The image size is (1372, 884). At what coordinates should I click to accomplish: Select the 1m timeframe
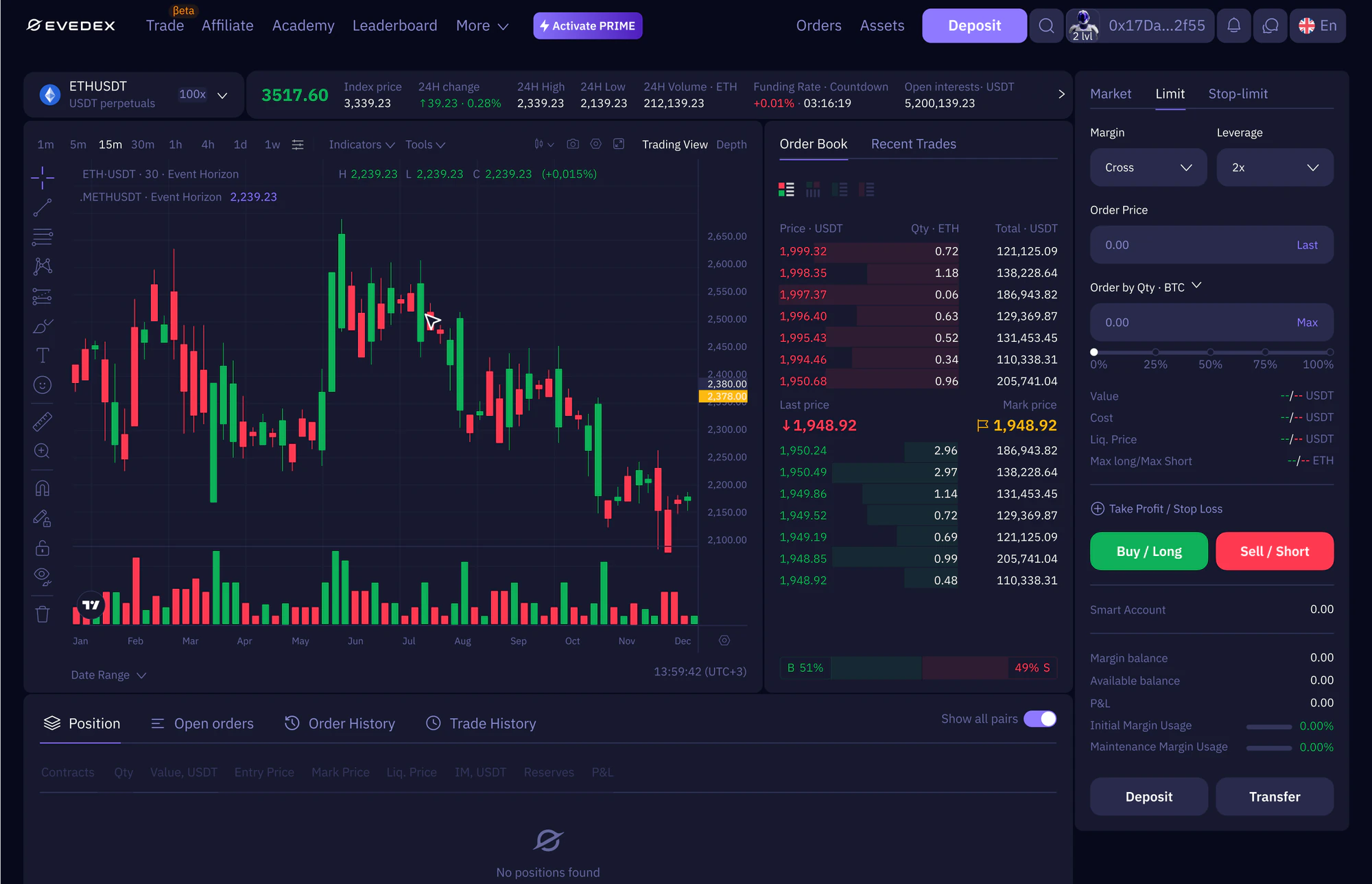(x=46, y=145)
